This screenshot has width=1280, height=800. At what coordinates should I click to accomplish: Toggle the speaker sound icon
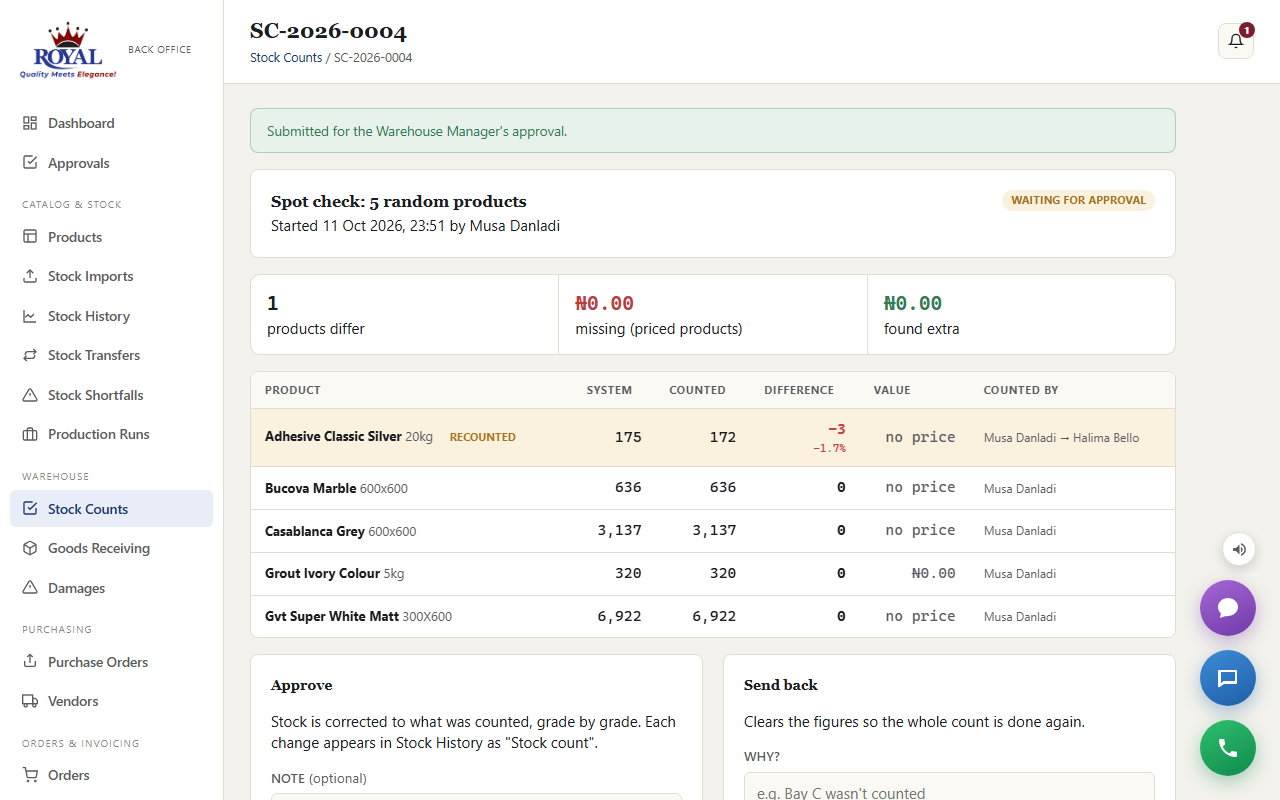1239,549
